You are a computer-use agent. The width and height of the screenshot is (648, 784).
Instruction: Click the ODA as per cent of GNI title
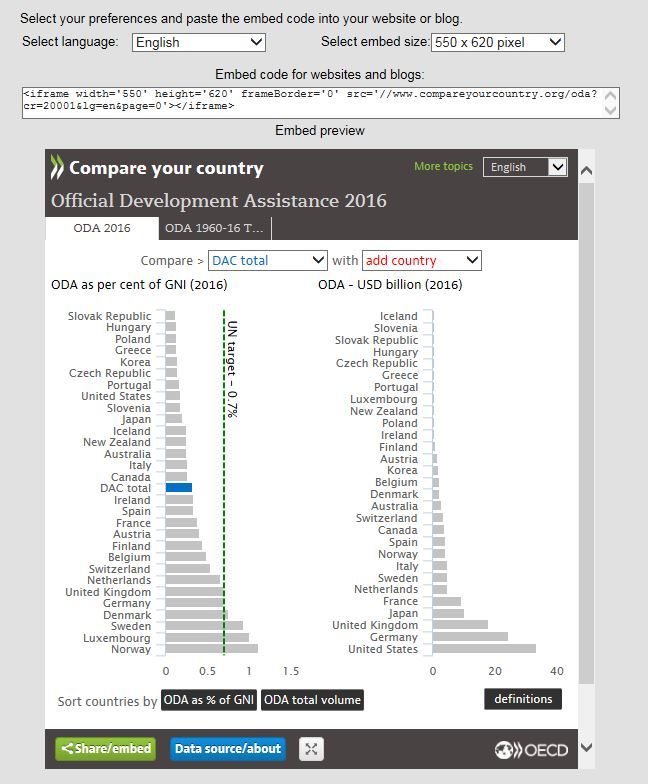click(x=139, y=284)
